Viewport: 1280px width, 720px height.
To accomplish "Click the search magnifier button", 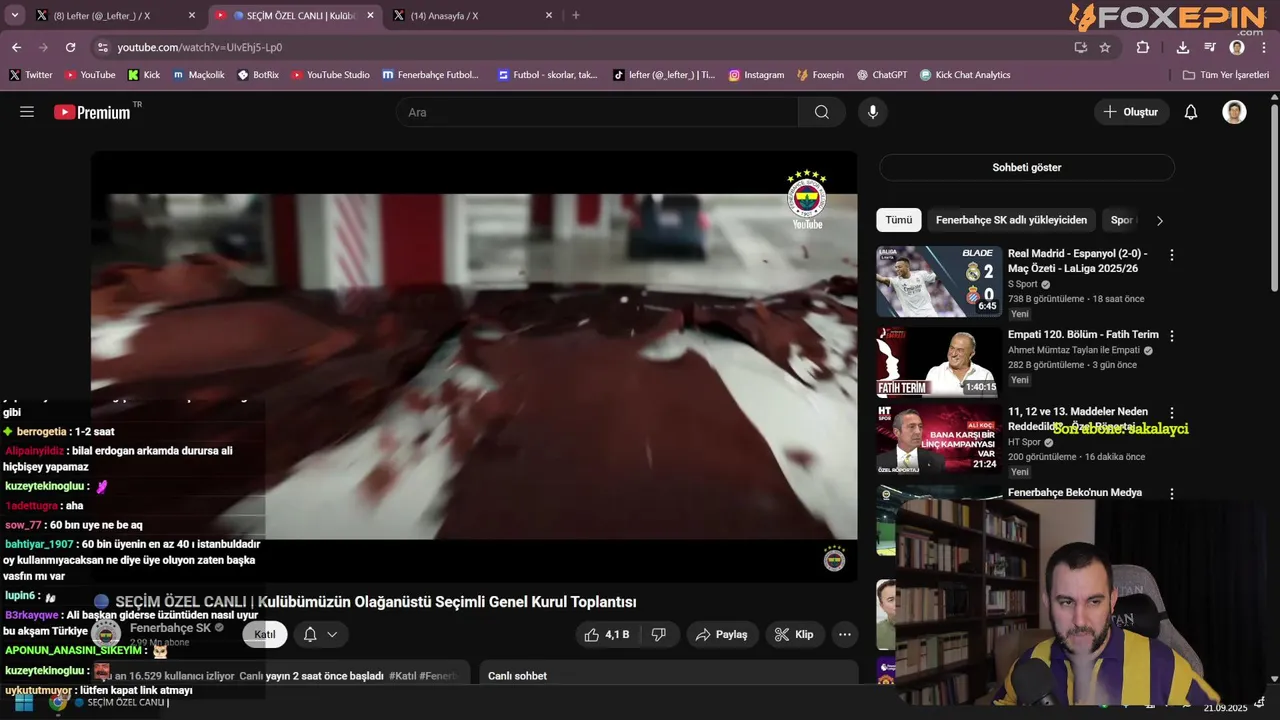I will pos(822,112).
